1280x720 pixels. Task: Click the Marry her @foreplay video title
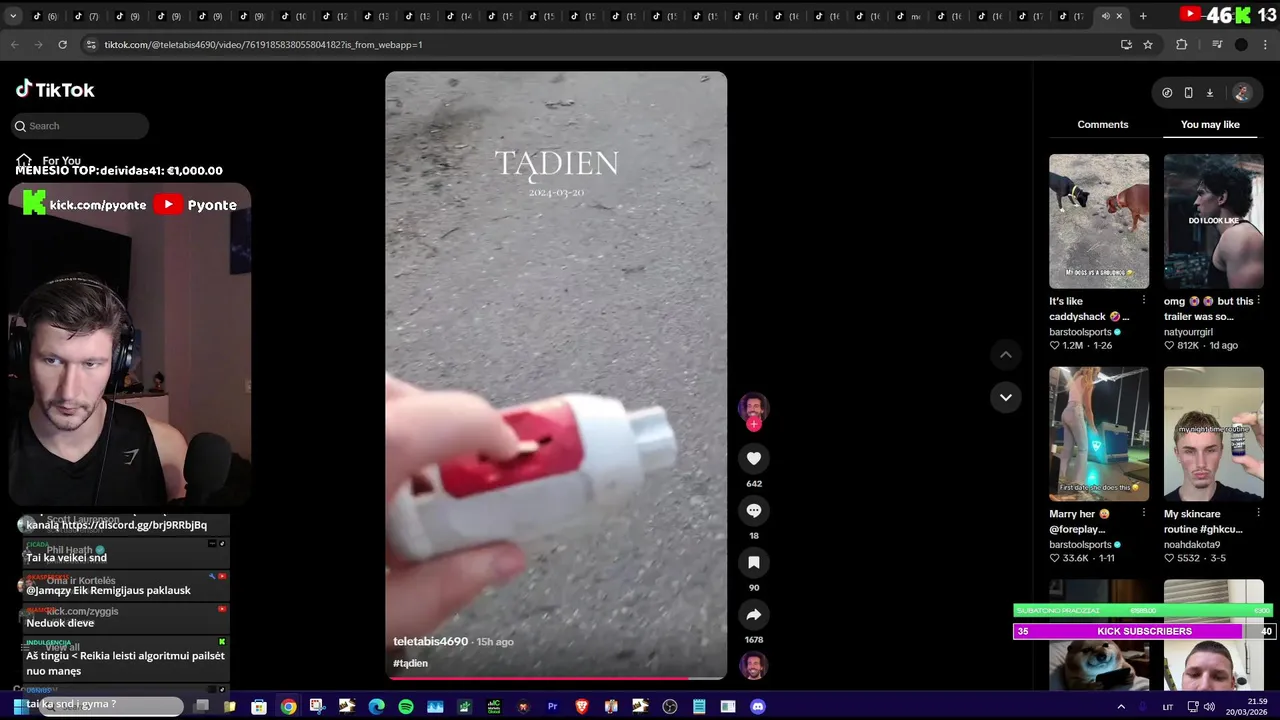click(1079, 521)
